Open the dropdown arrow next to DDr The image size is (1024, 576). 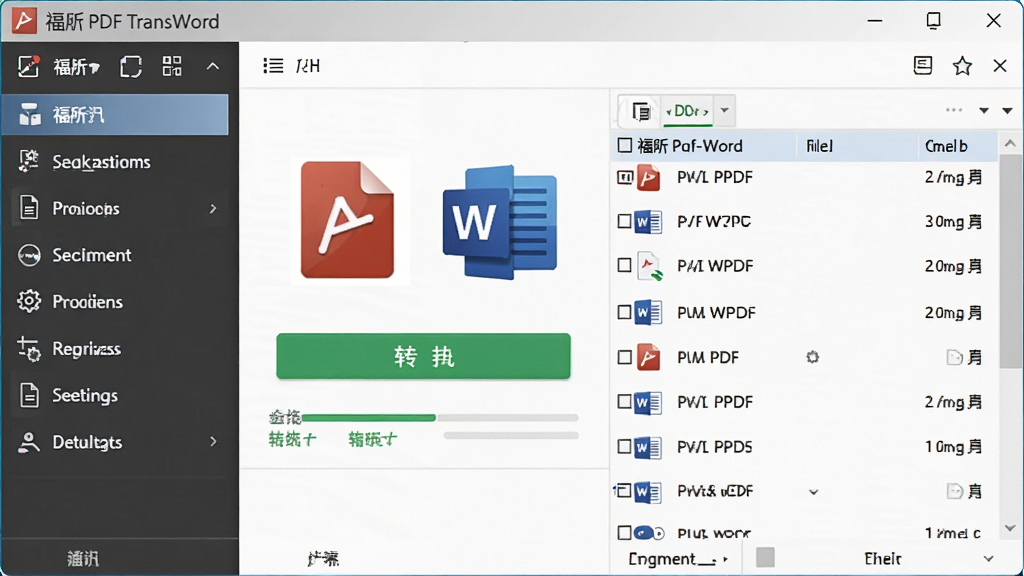click(724, 111)
